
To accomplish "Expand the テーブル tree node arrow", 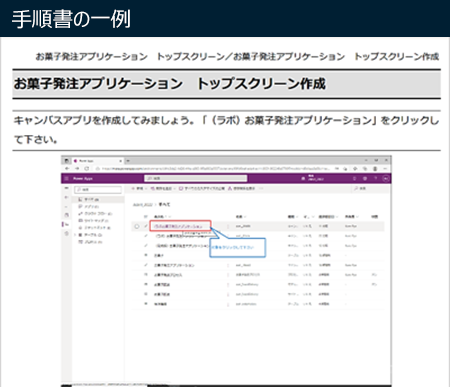I will coord(75,235).
